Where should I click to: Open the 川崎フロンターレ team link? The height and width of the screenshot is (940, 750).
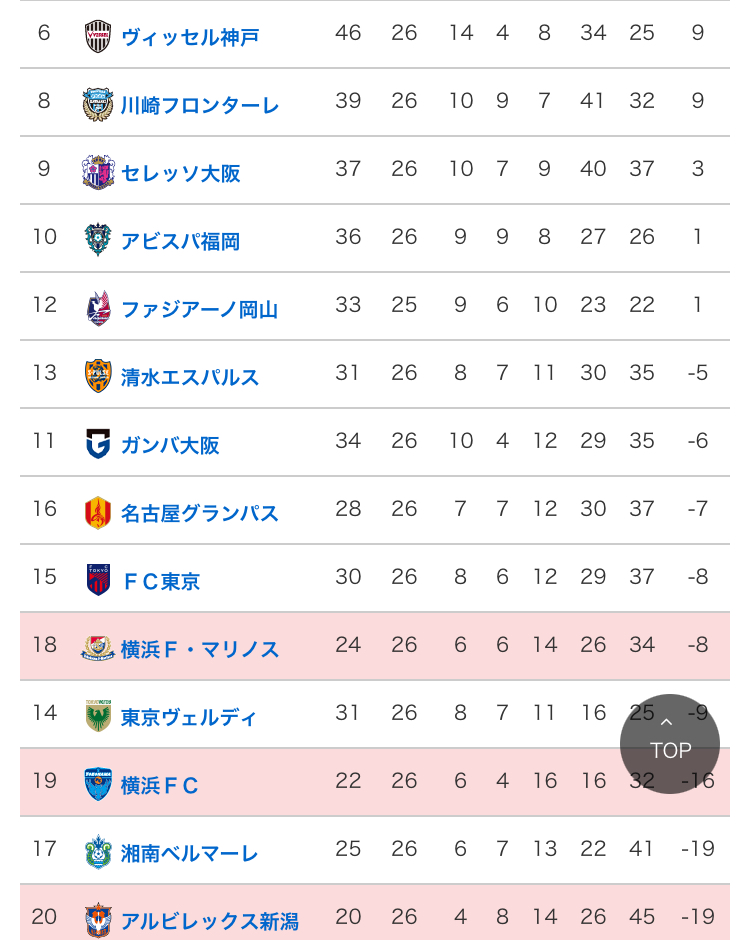click(200, 106)
